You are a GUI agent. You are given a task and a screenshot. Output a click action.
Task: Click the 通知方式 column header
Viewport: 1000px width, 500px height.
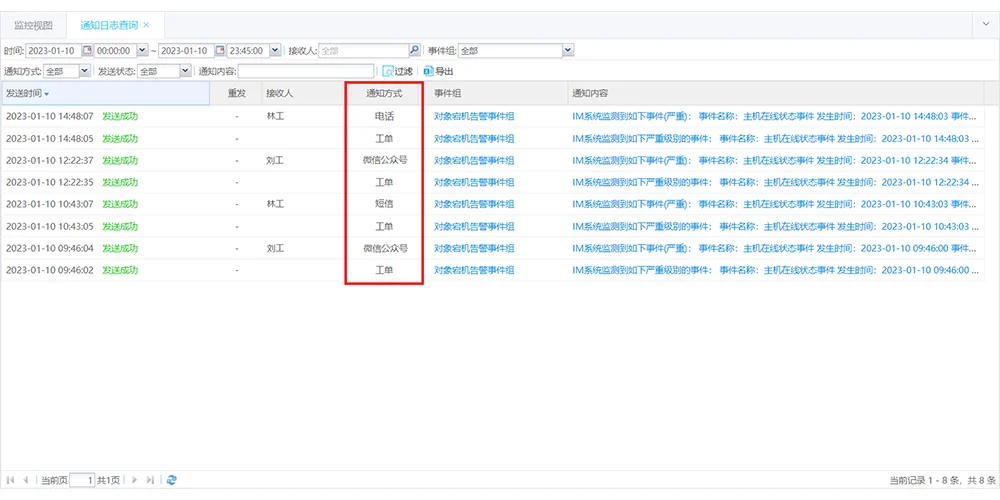pos(384,94)
